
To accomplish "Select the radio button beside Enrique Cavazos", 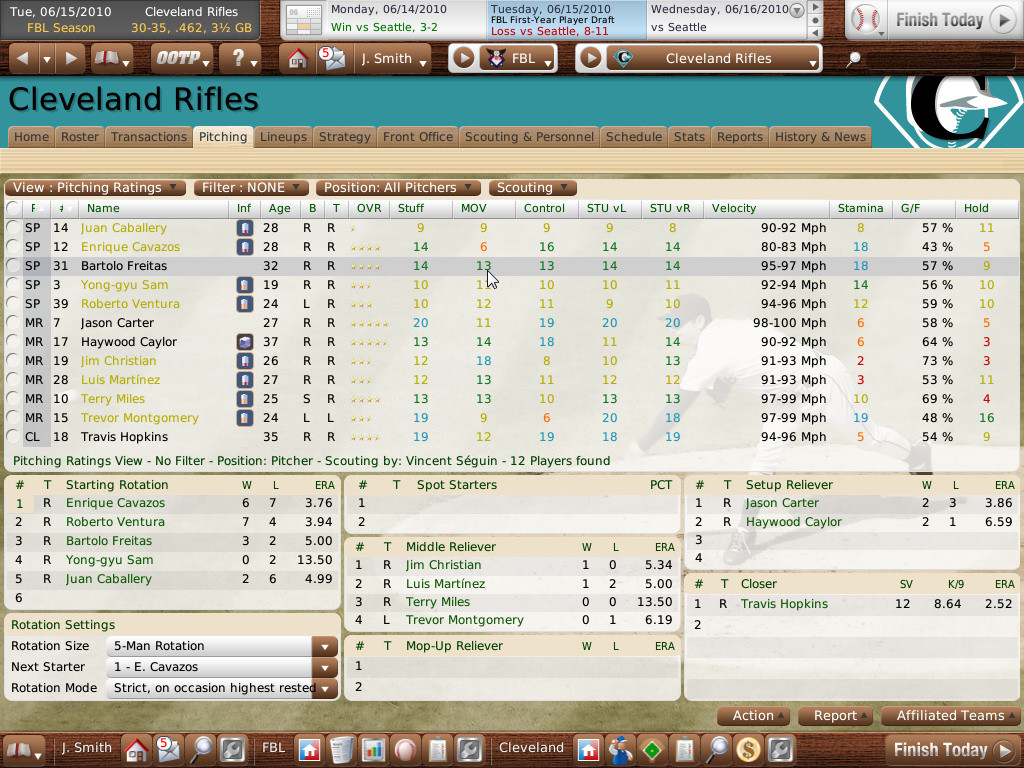I will (12, 247).
